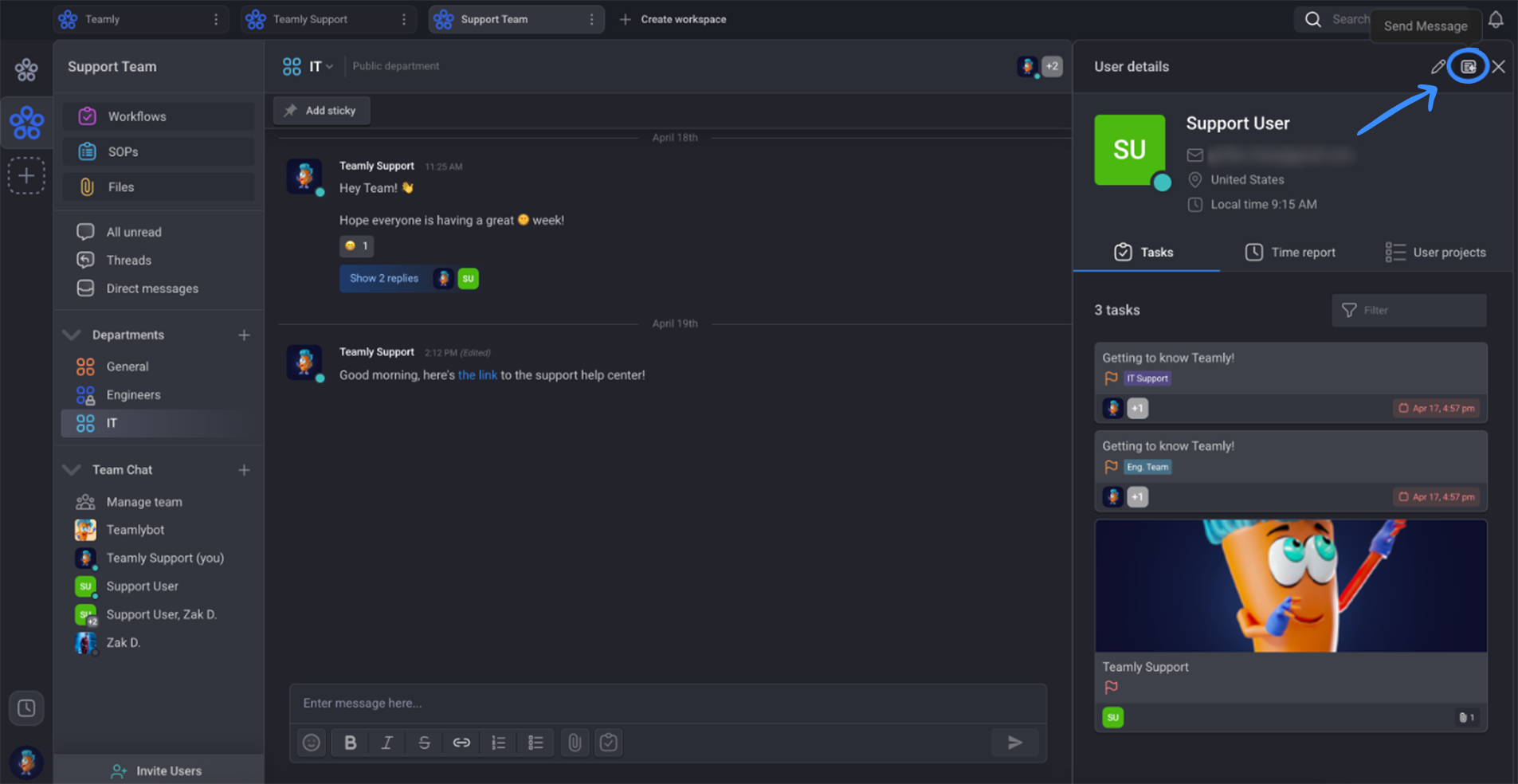
Task: Toggle bulleted list
Action: click(x=535, y=743)
